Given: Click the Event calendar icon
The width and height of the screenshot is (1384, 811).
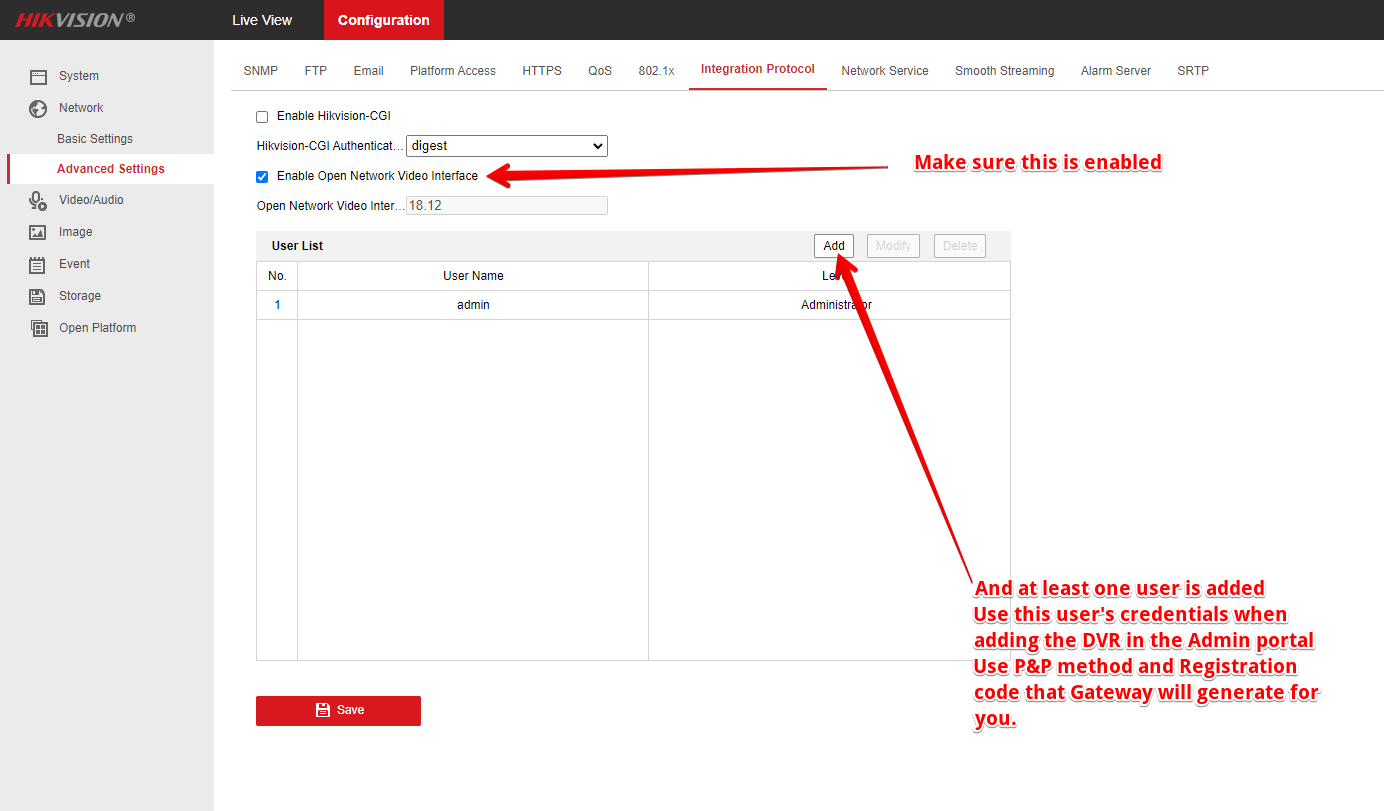Looking at the screenshot, I should [x=39, y=264].
